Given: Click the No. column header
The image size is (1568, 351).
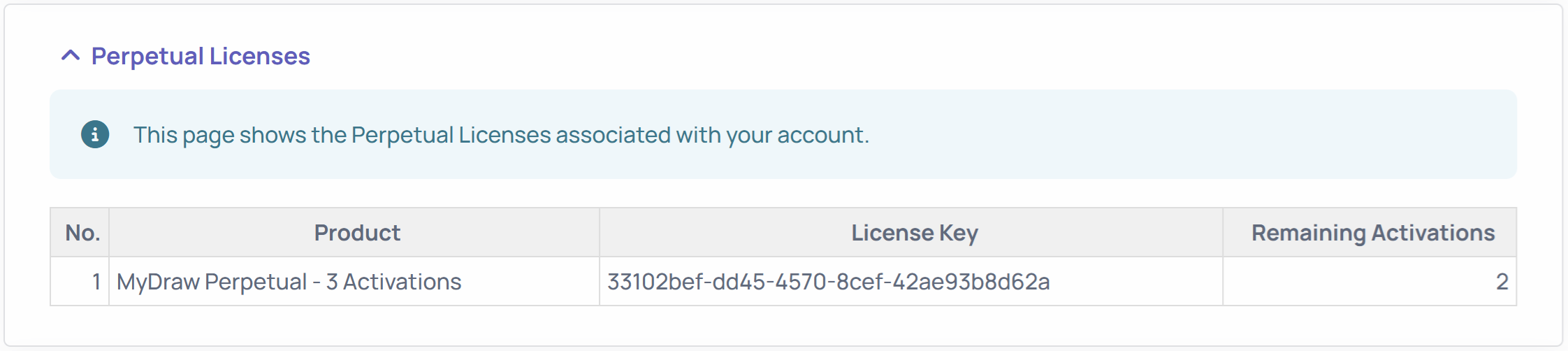Looking at the screenshot, I should [x=82, y=233].
